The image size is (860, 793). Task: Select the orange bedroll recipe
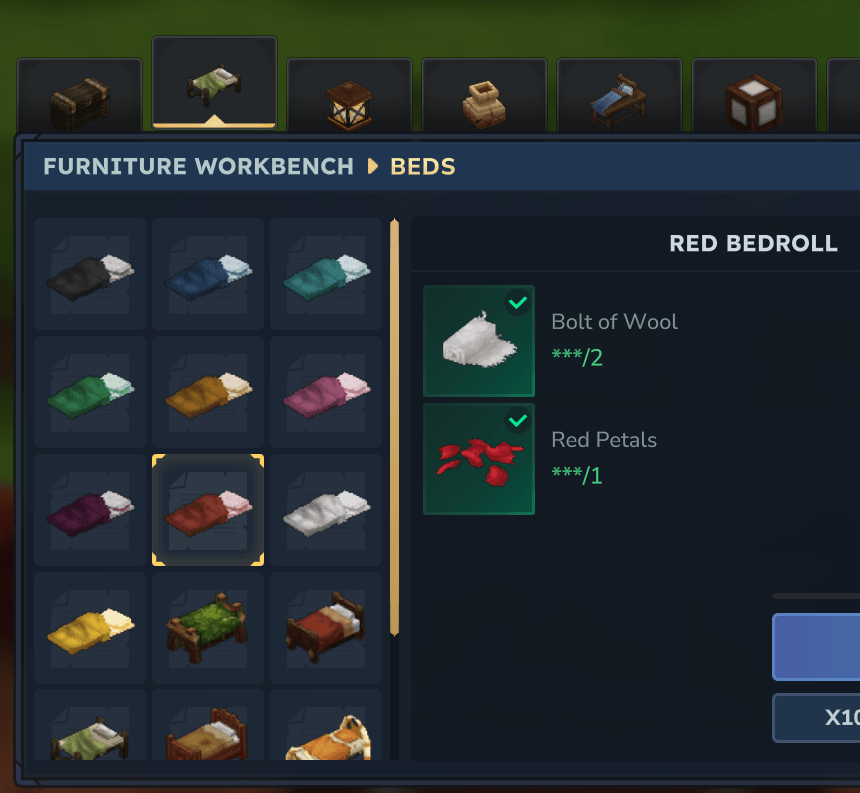(x=208, y=392)
